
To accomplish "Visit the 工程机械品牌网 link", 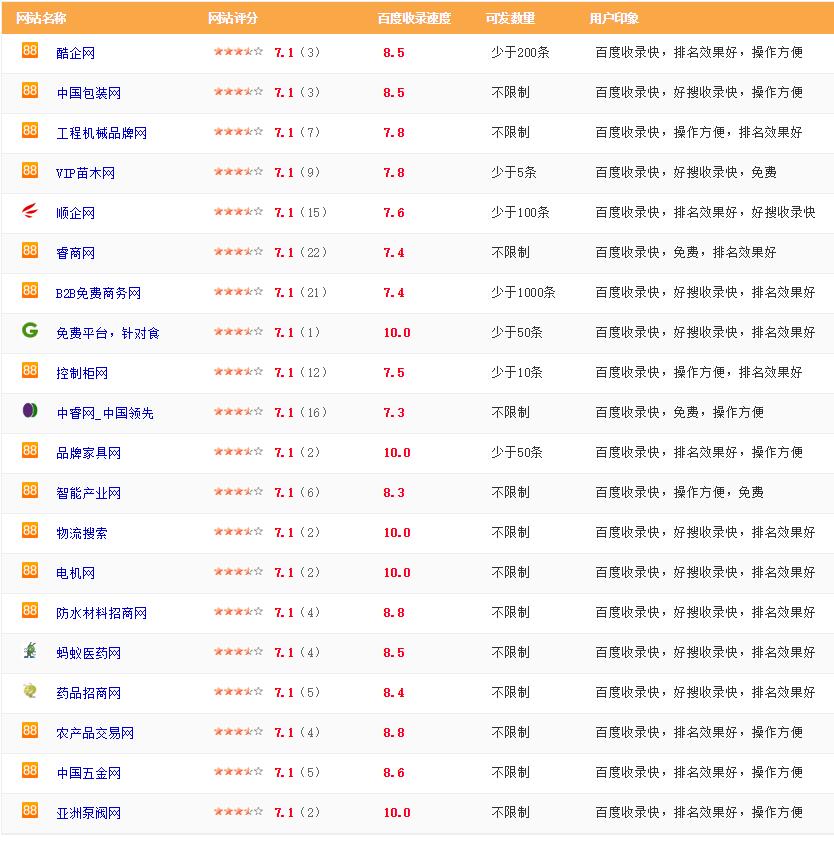I will point(101,133).
